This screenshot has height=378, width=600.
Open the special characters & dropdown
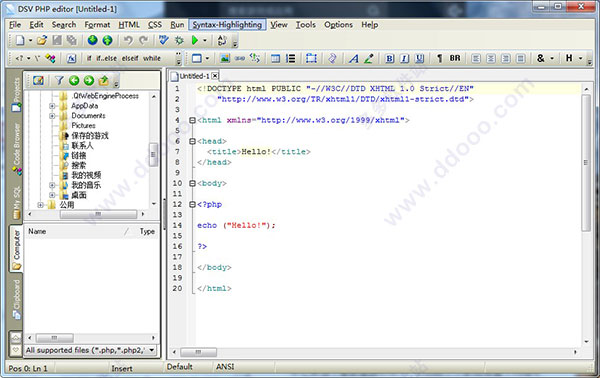click(x=552, y=59)
